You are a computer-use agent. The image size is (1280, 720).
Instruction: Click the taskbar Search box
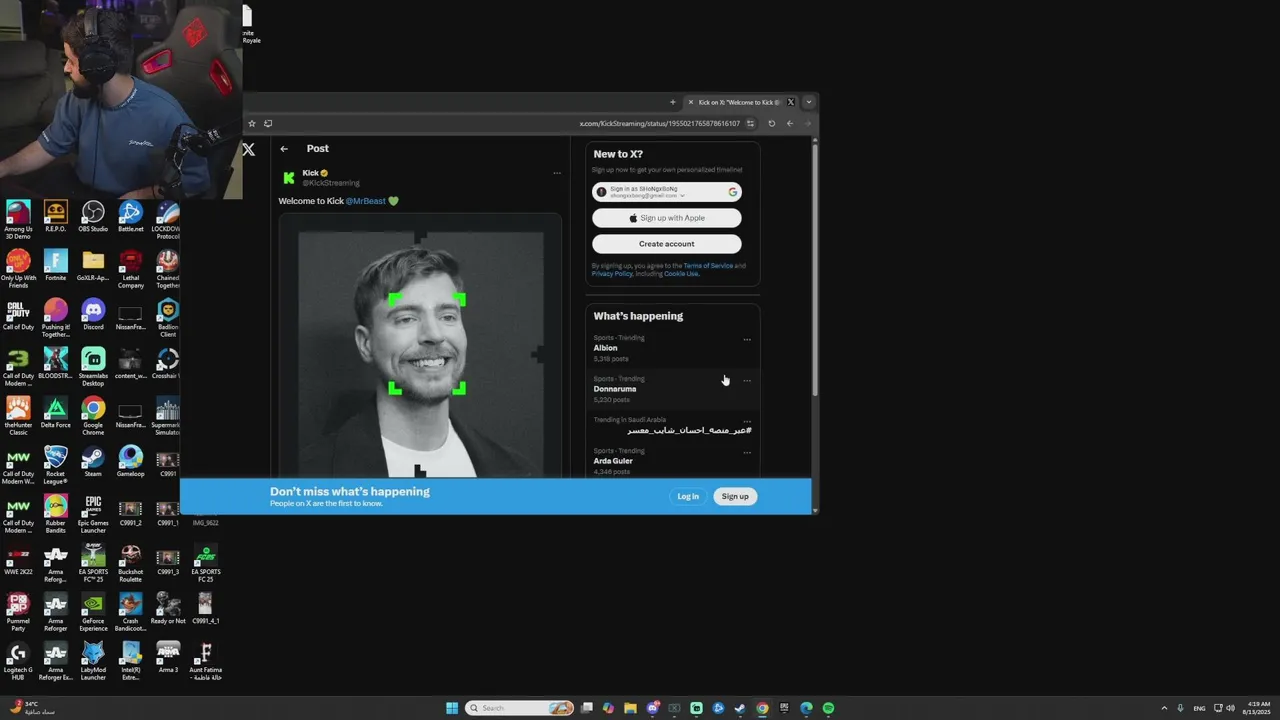point(520,708)
